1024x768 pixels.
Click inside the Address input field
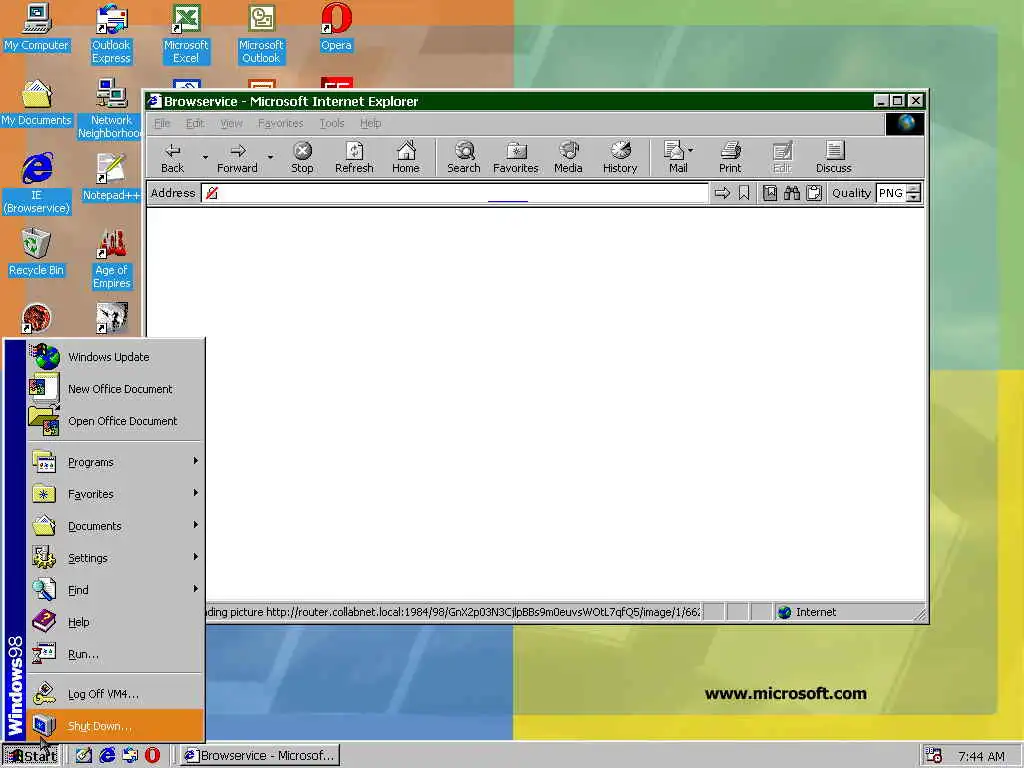click(x=455, y=193)
